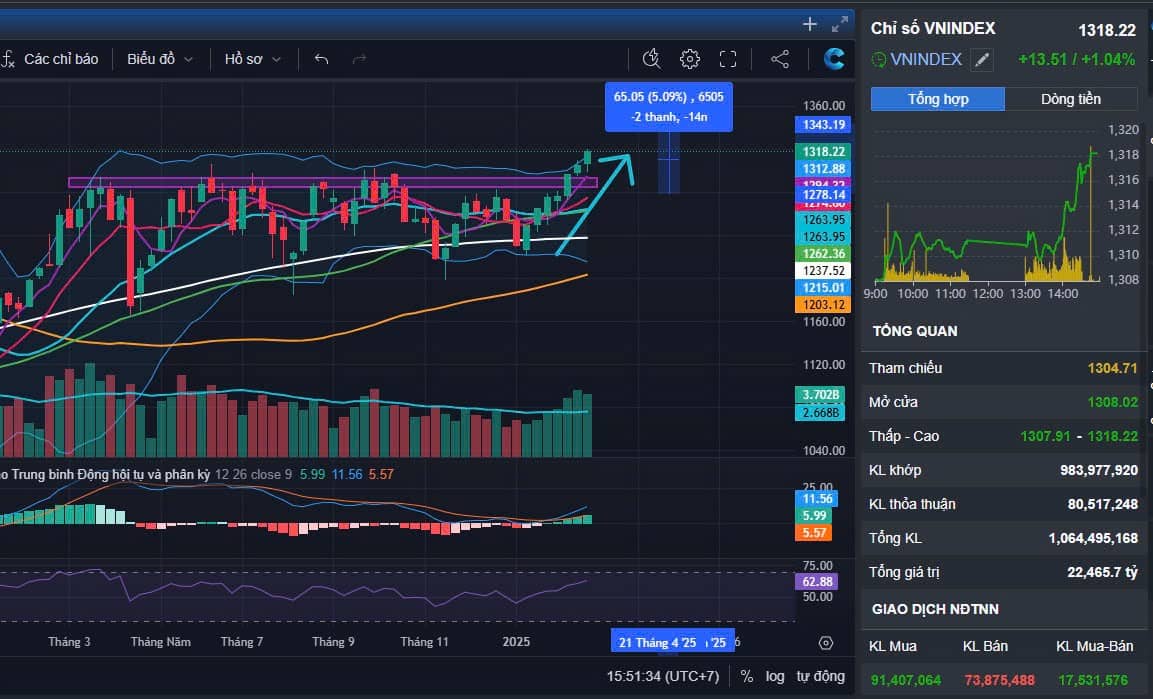Click the 15:51:34 (UTC+7) timezone button

[663, 676]
